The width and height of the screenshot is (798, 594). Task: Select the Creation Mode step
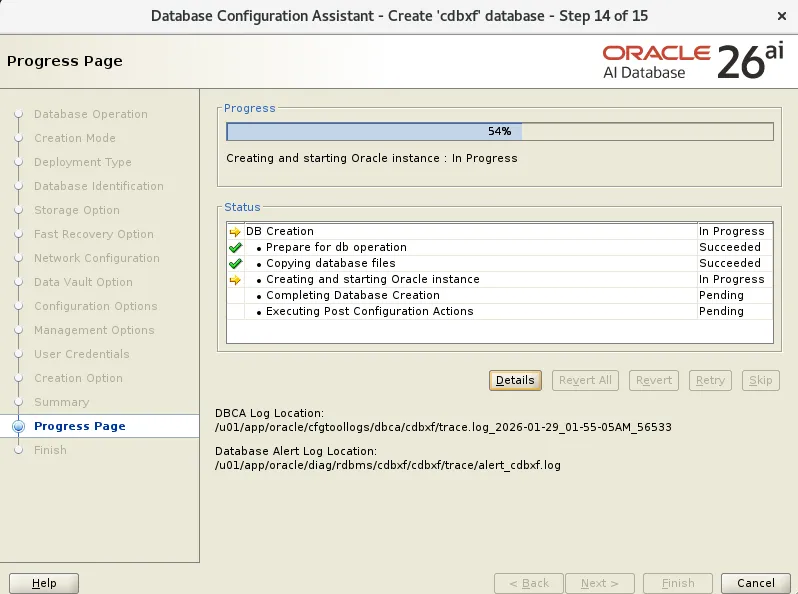pyautogui.click(x=75, y=138)
